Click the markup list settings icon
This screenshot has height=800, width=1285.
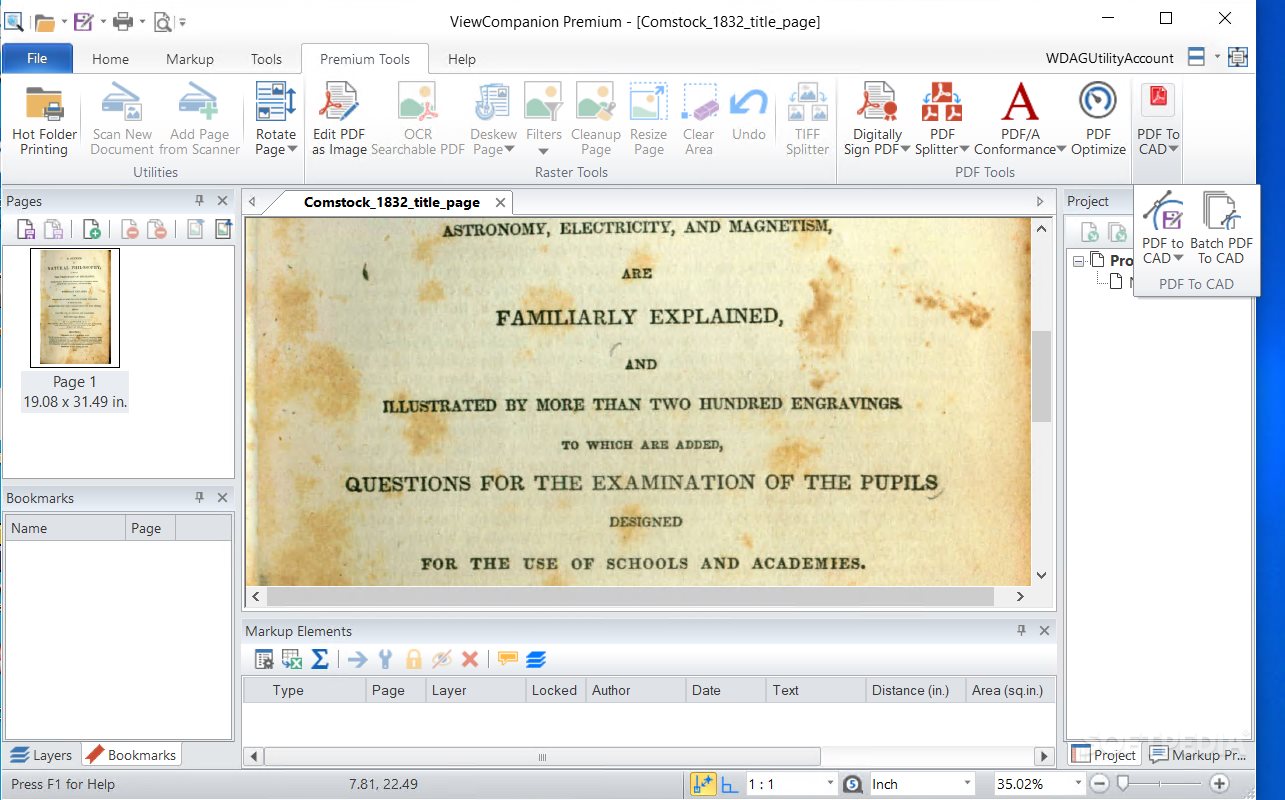click(264, 659)
